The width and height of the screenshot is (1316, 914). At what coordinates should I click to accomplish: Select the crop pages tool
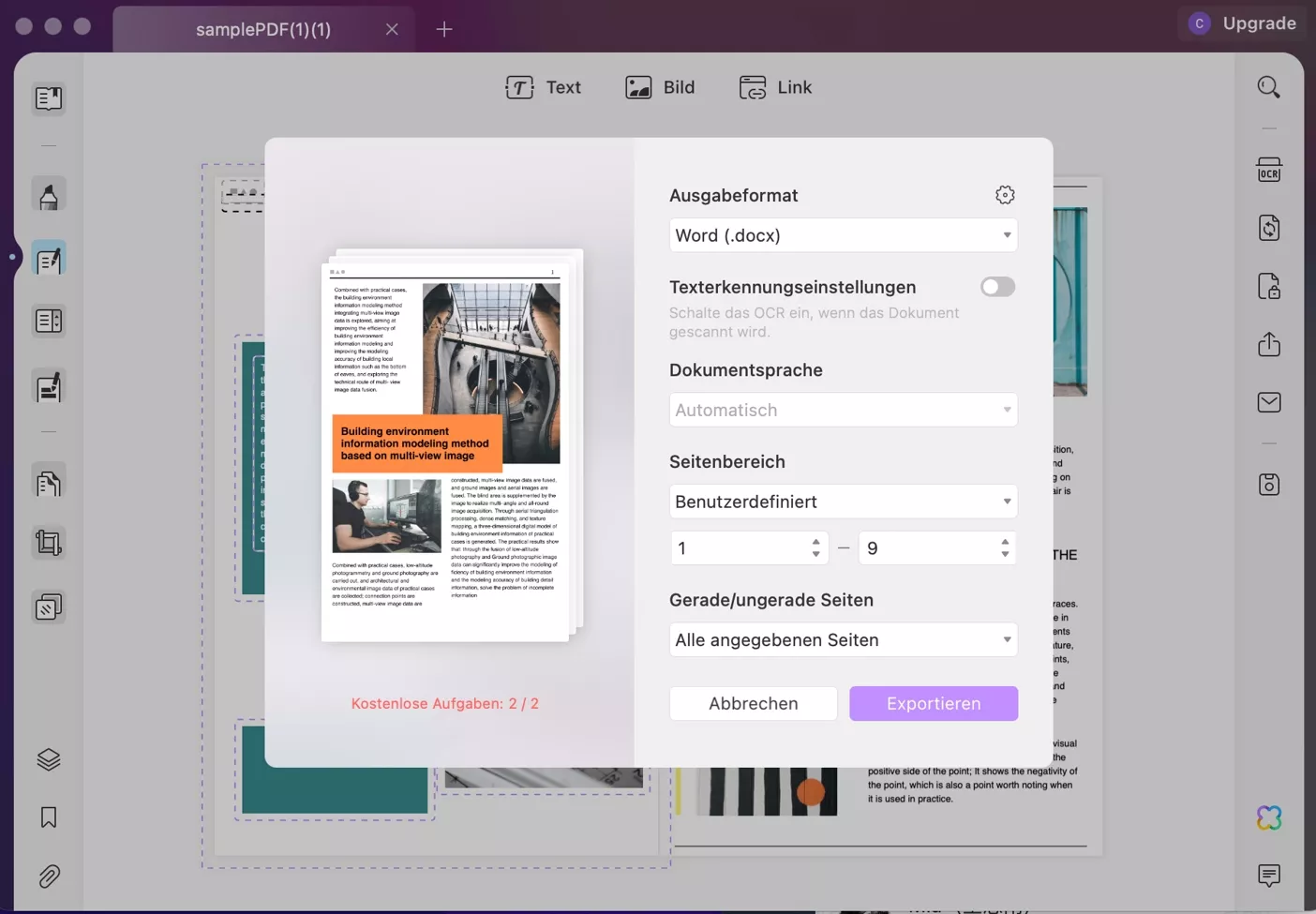[x=48, y=543]
